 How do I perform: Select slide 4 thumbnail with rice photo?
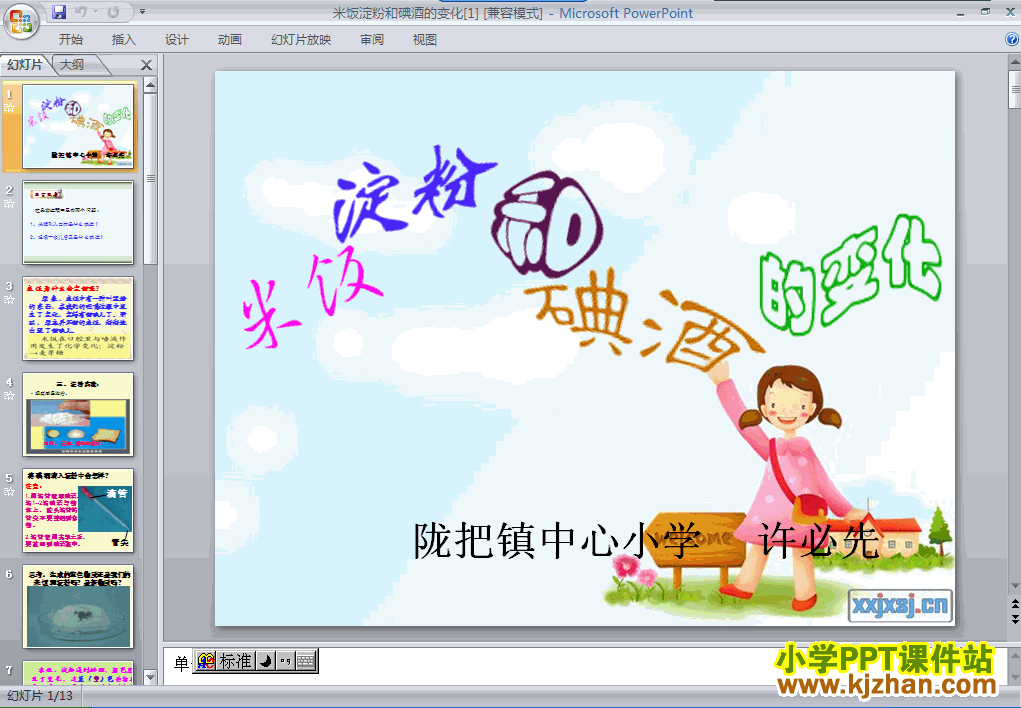click(78, 414)
